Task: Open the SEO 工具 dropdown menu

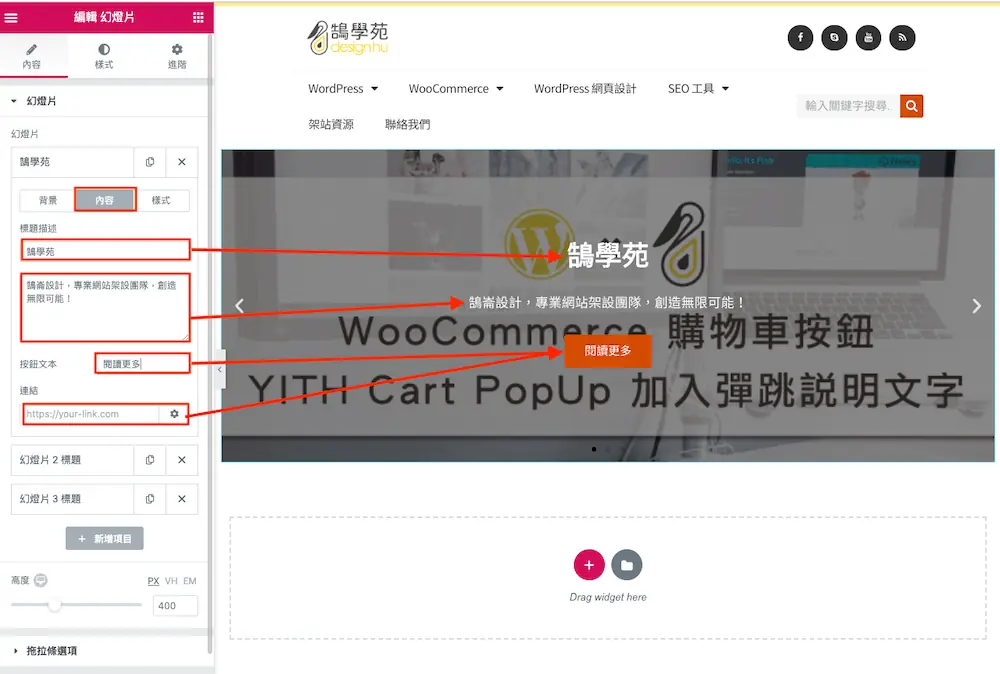Action: click(x=698, y=89)
